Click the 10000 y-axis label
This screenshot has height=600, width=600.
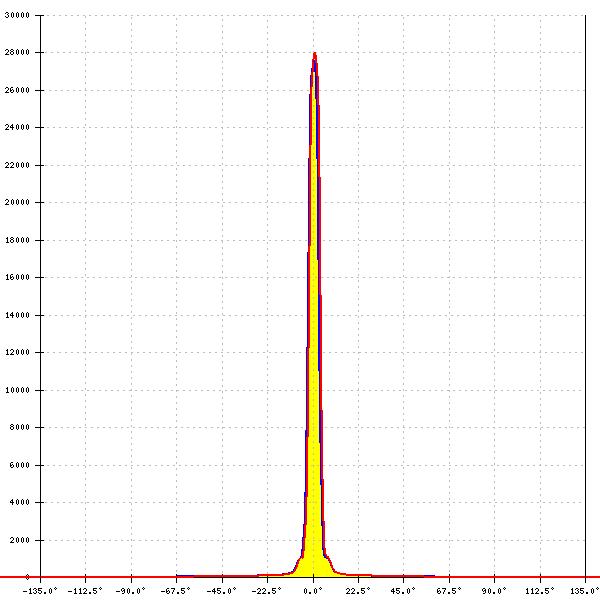coord(17,390)
